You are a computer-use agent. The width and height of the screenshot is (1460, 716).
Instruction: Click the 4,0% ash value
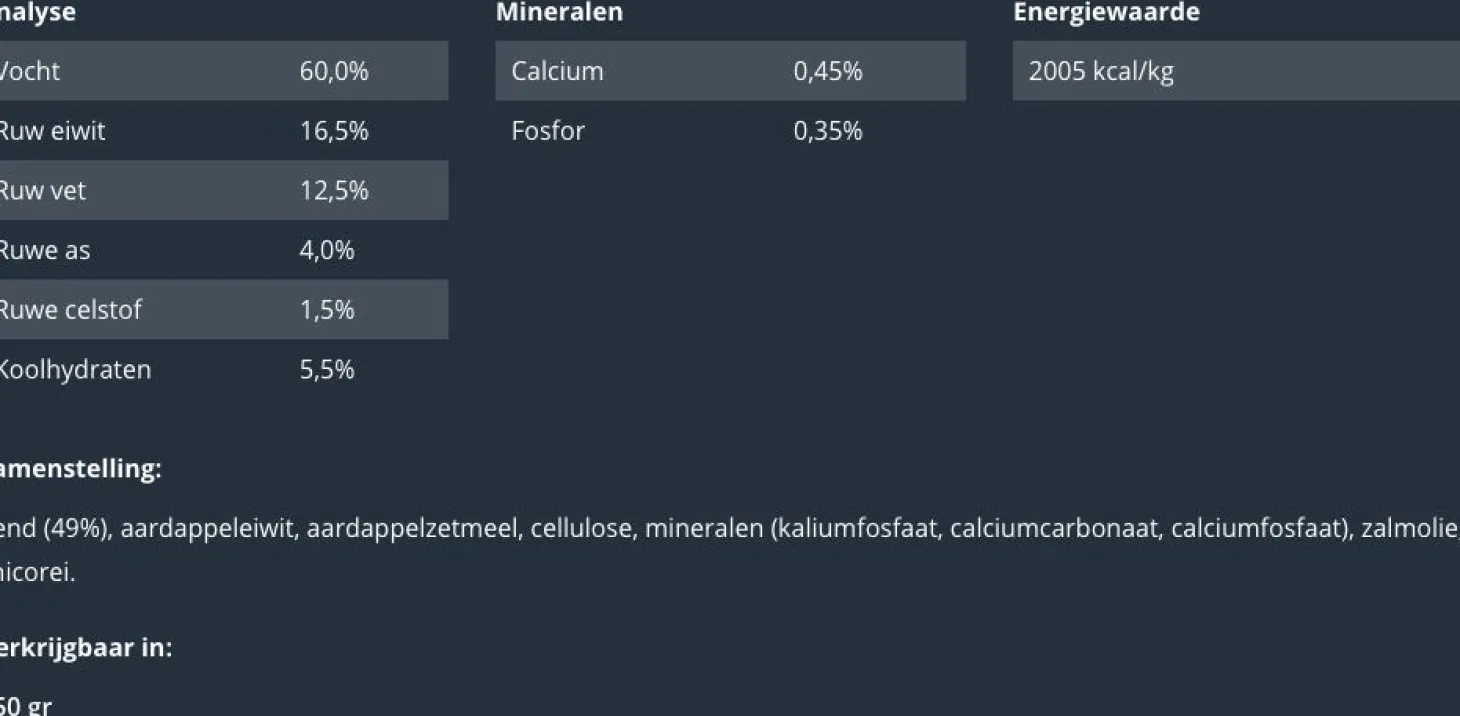click(x=327, y=250)
